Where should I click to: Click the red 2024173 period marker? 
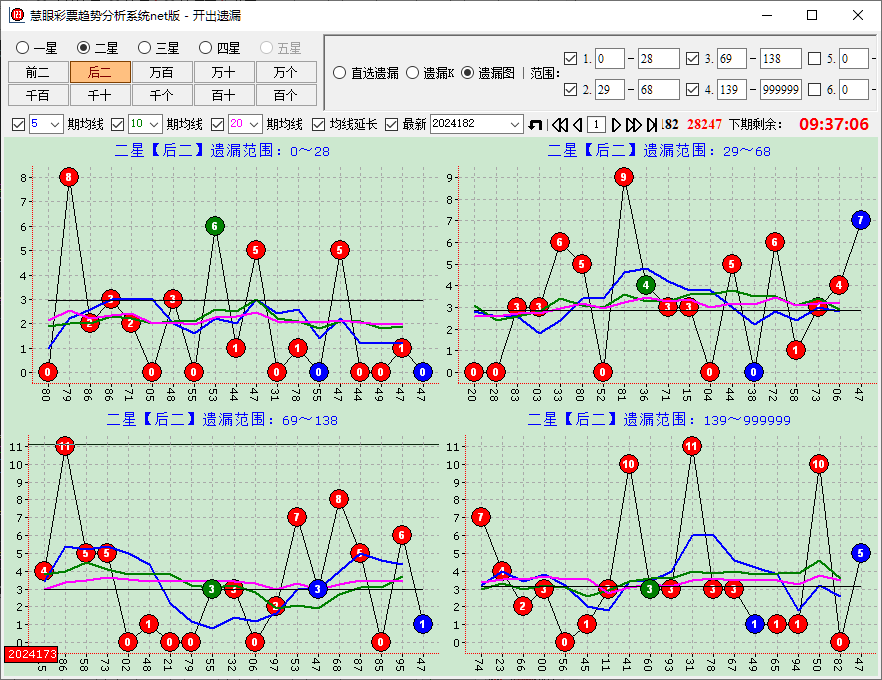click(x=32, y=653)
